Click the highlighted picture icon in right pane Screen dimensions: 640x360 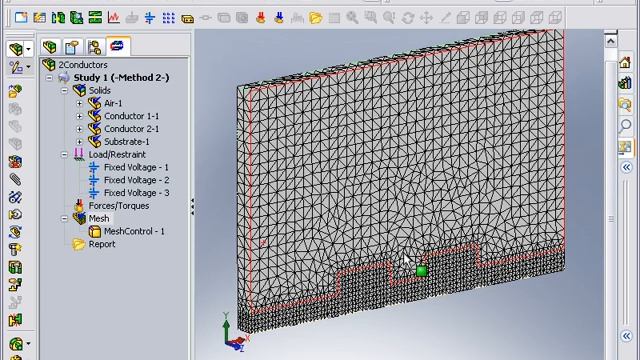tap(625, 147)
